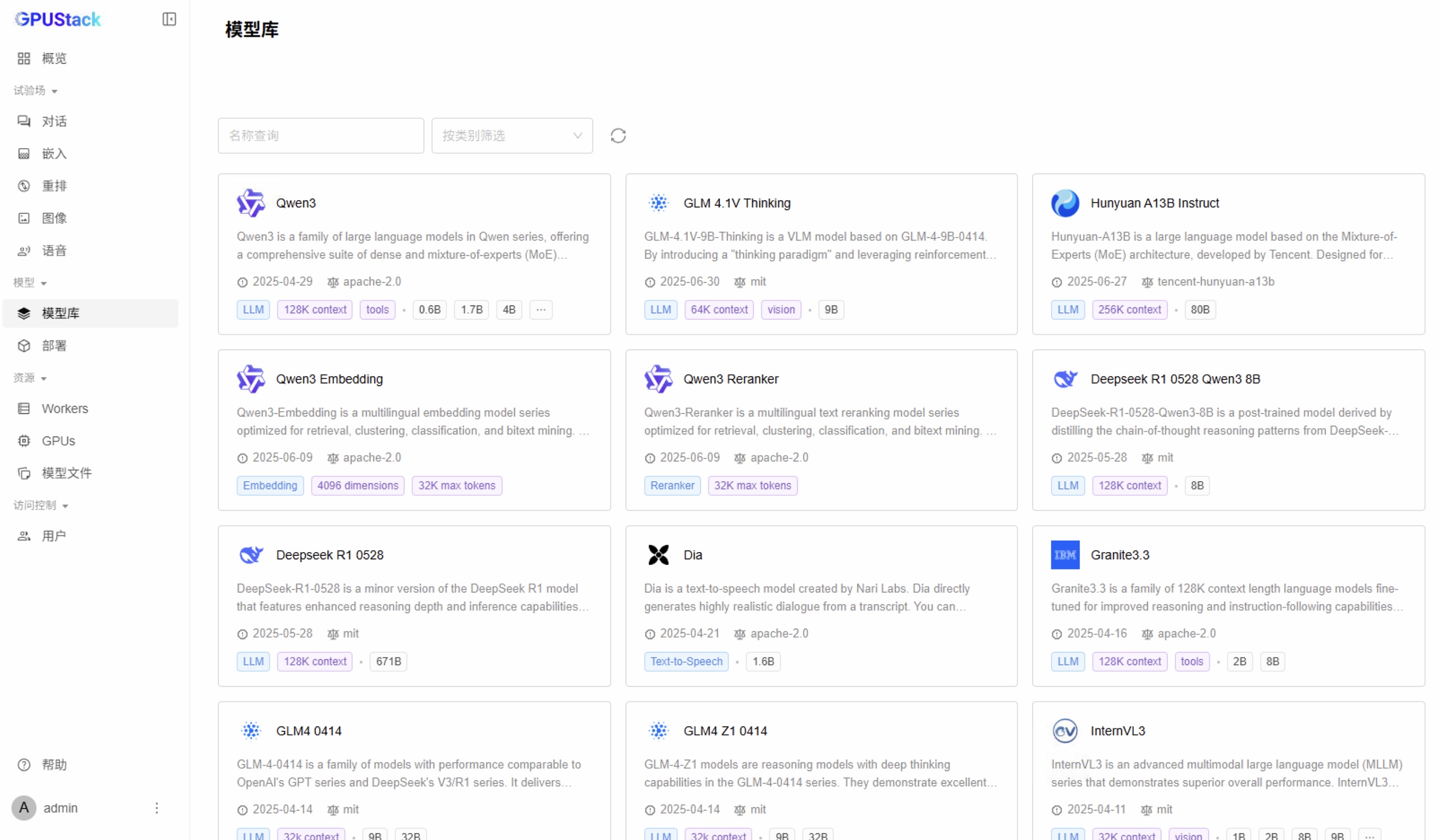The height and width of the screenshot is (840, 1441).
Task: Click the Dia model logo icon
Action: (658, 555)
